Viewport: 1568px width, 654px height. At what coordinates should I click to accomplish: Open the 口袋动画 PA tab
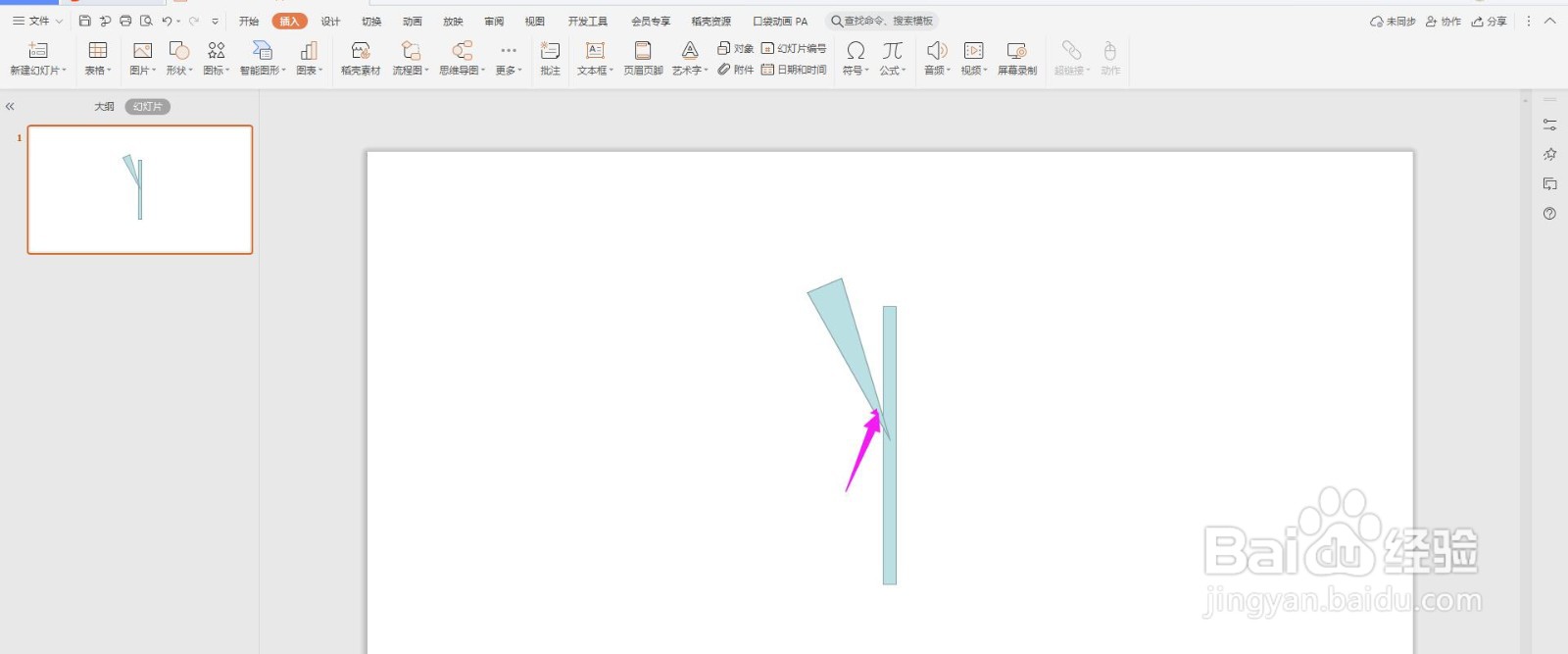(780, 21)
